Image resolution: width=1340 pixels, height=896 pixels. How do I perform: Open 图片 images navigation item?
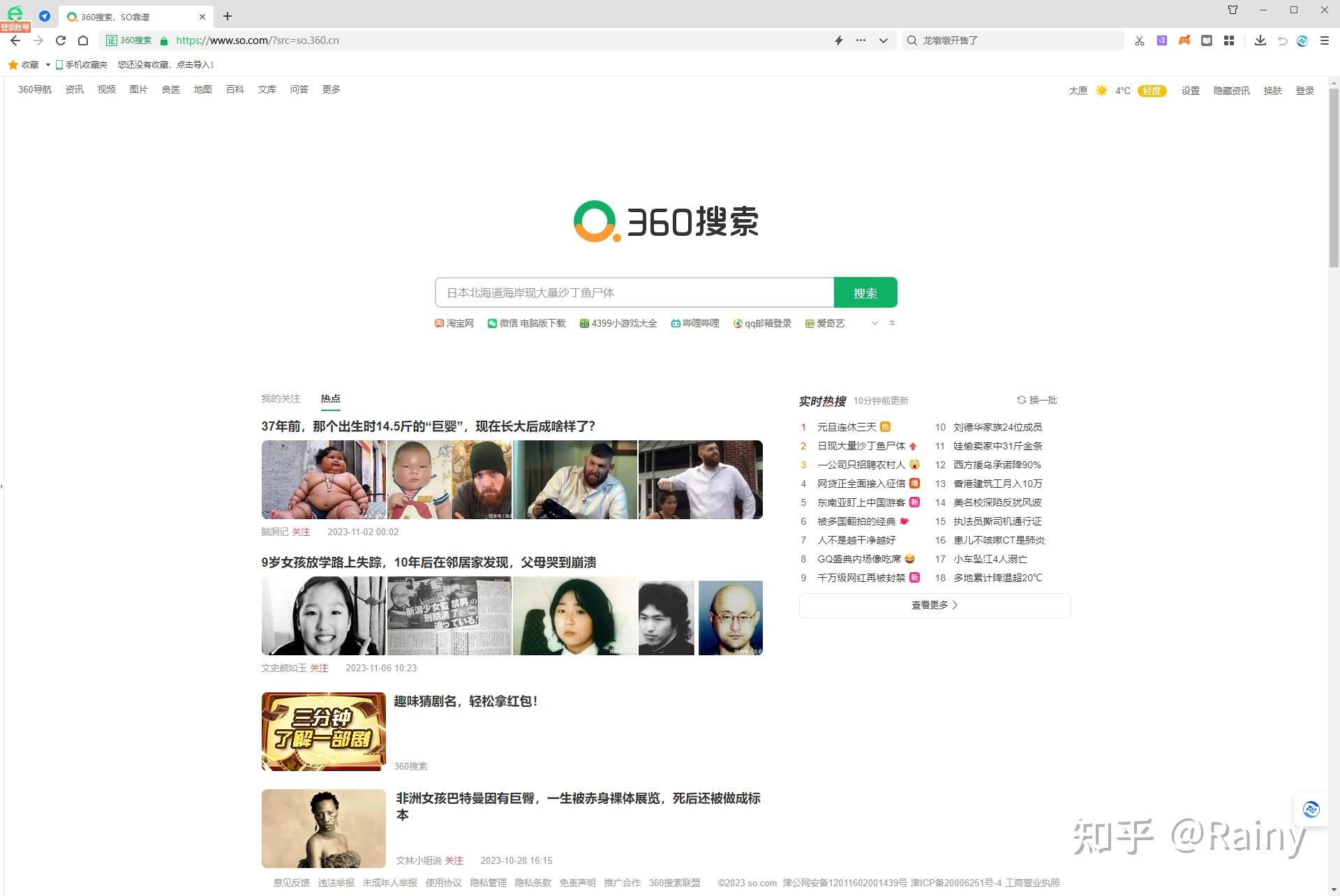click(138, 89)
